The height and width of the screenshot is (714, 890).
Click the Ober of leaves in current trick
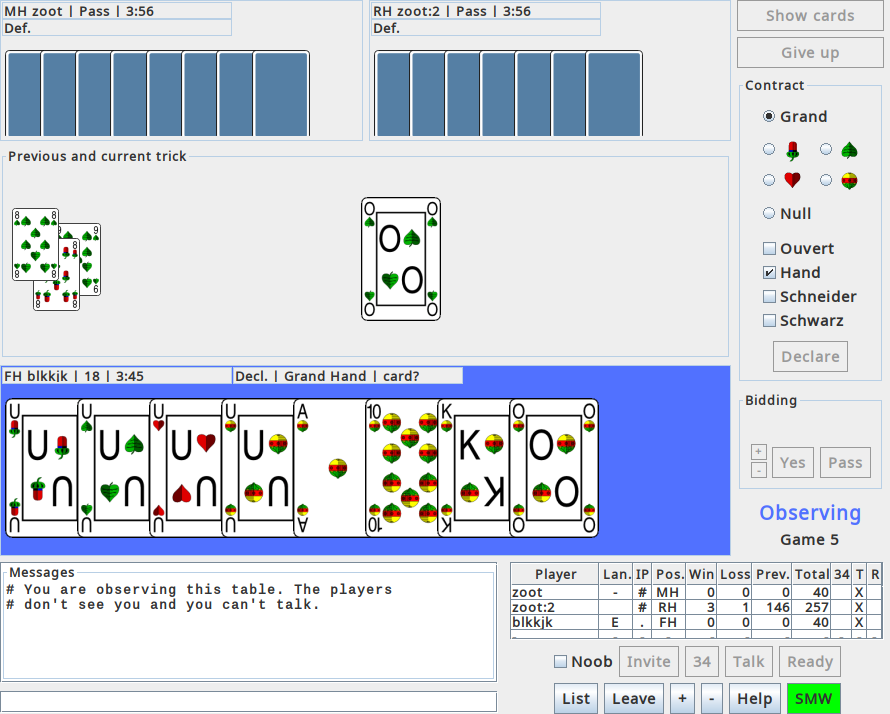coord(401,259)
